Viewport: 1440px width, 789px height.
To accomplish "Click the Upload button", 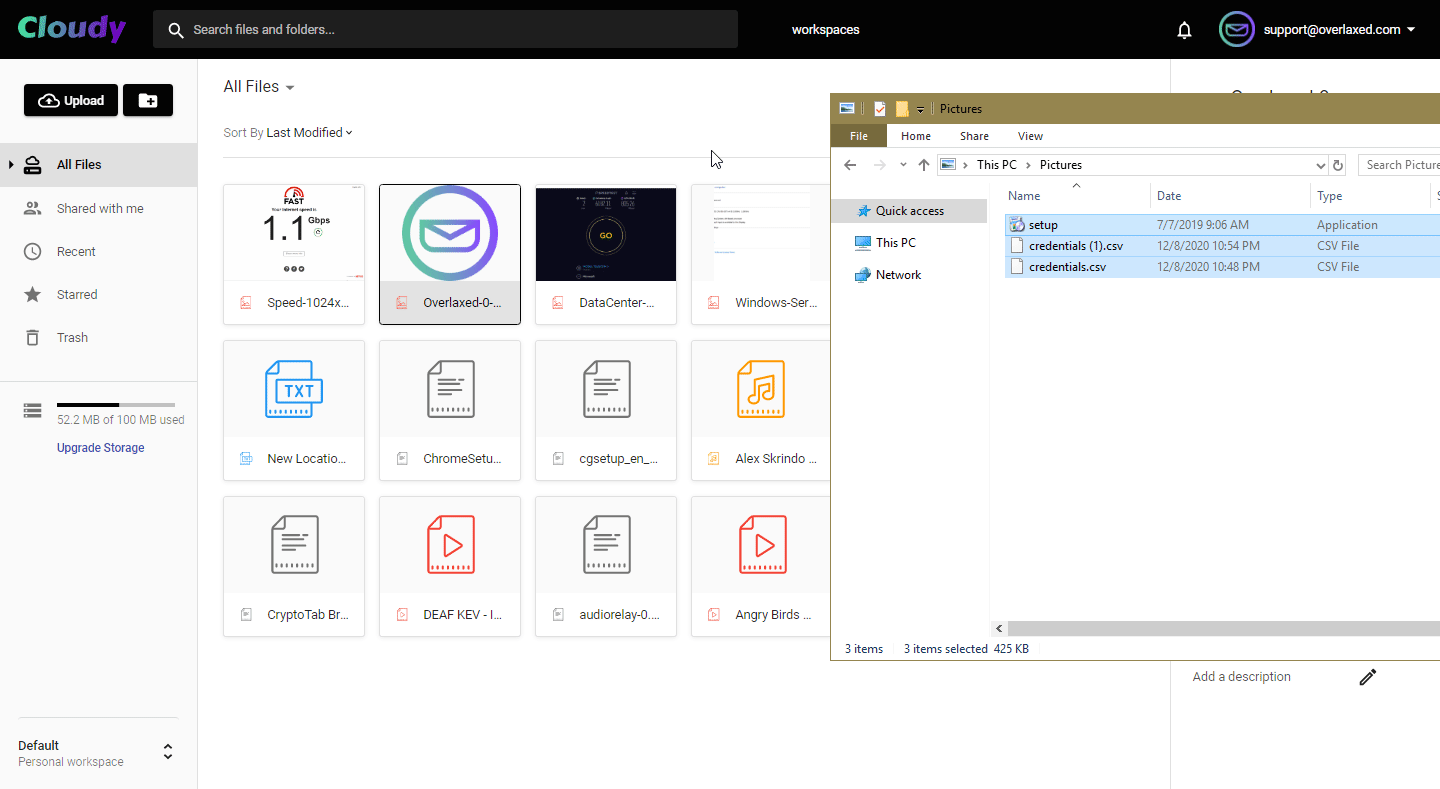I will click(71, 100).
